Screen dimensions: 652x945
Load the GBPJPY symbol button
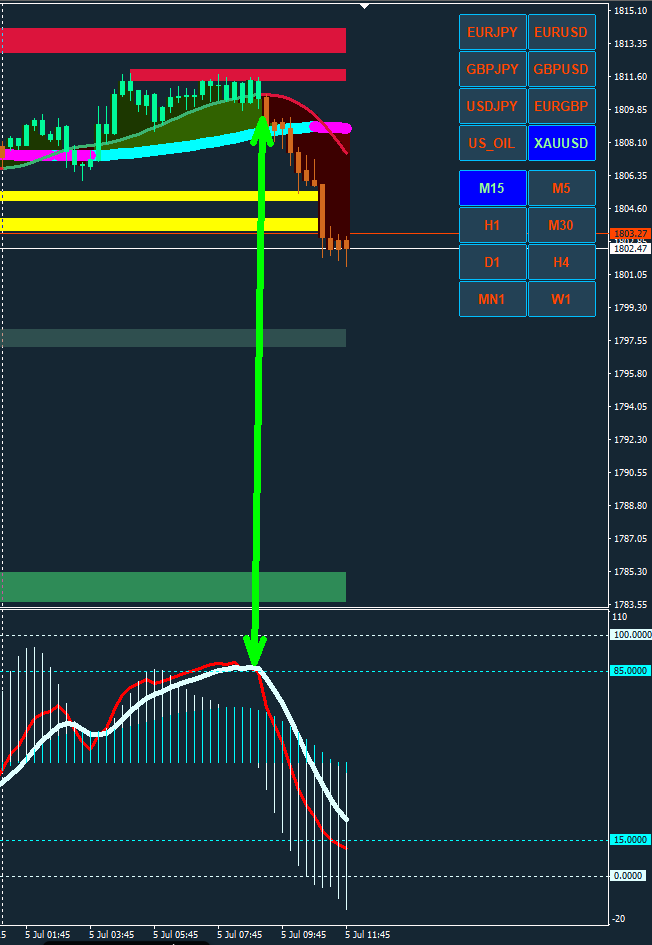(x=492, y=69)
